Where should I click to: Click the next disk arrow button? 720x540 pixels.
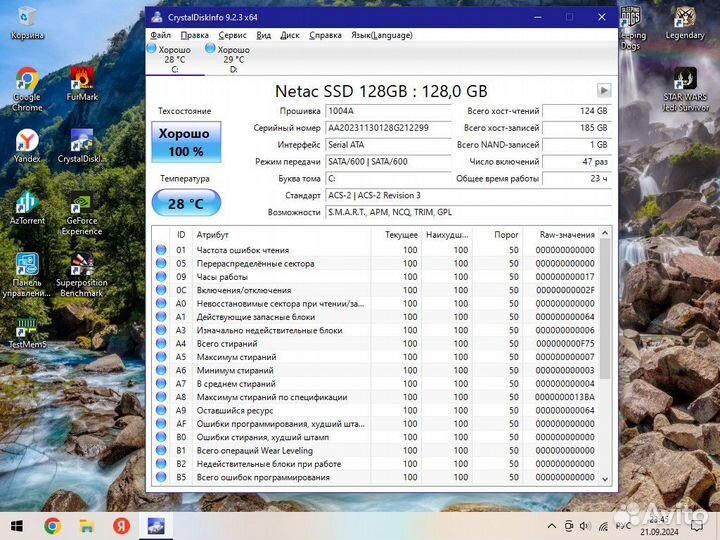tap(604, 90)
